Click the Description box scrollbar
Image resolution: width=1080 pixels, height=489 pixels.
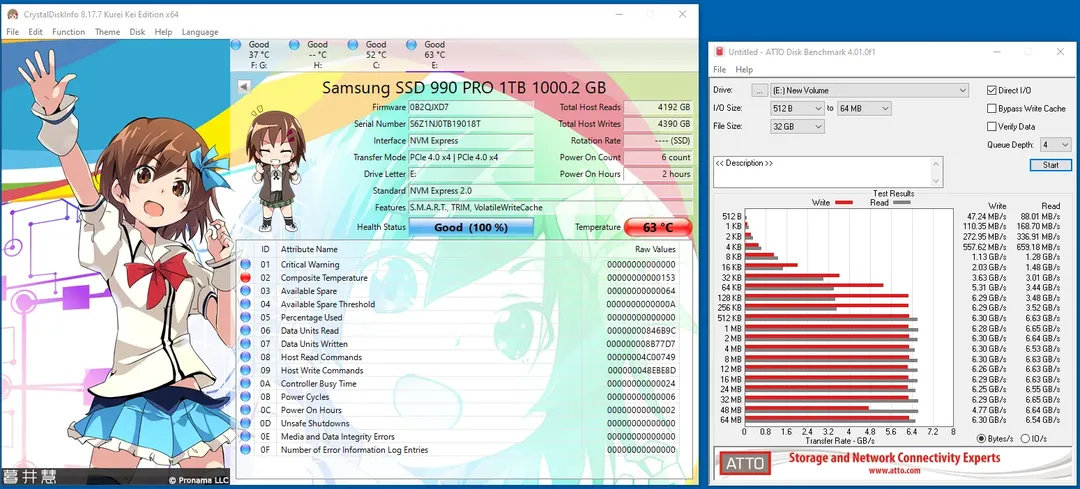(936, 171)
